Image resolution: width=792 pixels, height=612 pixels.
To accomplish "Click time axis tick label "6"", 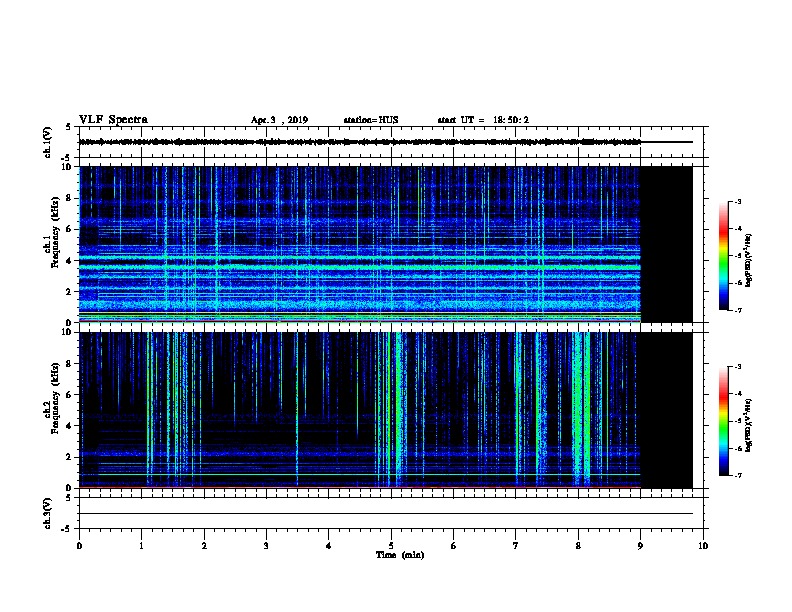I will (x=453, y=546).
